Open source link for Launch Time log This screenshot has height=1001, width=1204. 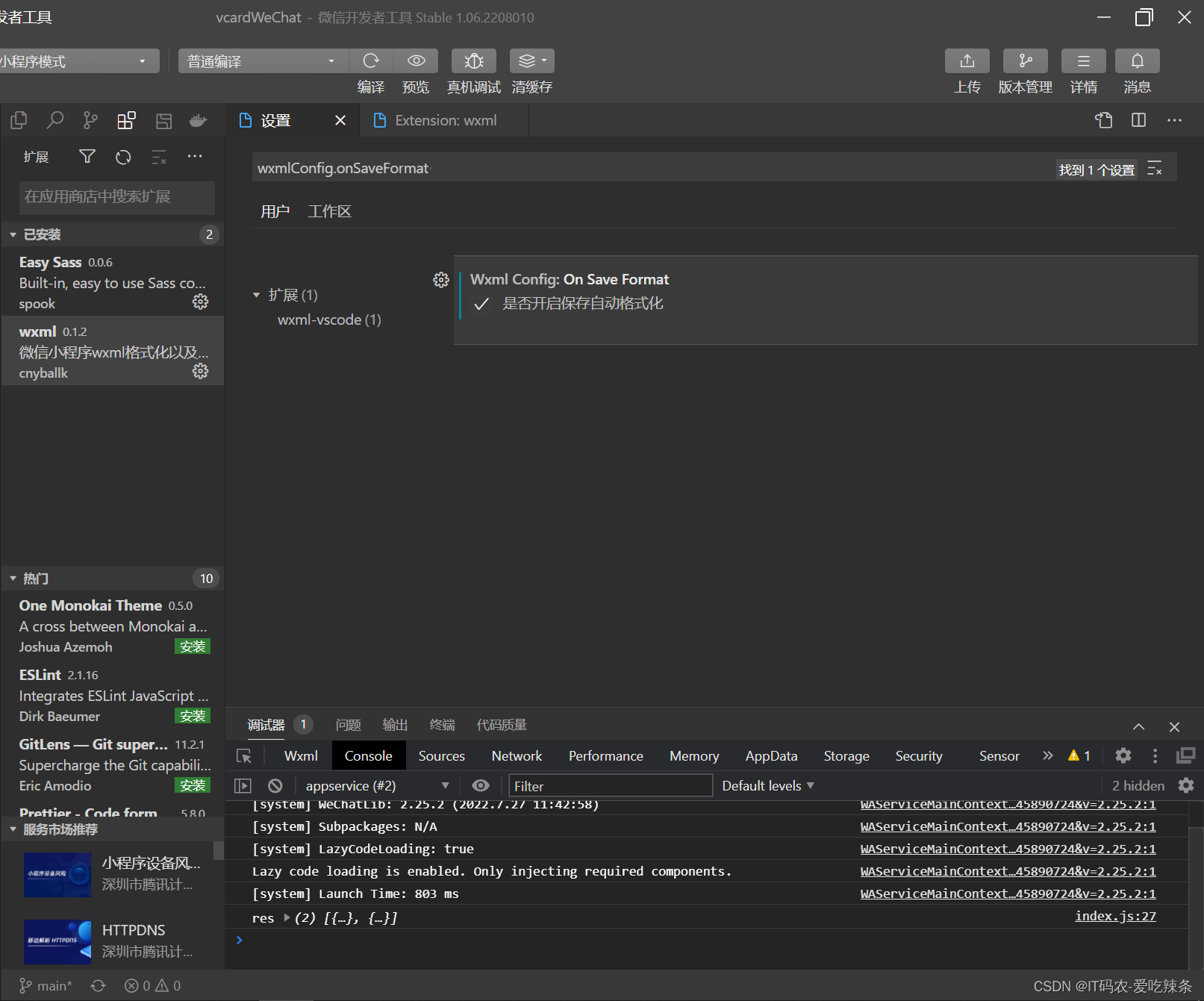[x=1008, y=894]
